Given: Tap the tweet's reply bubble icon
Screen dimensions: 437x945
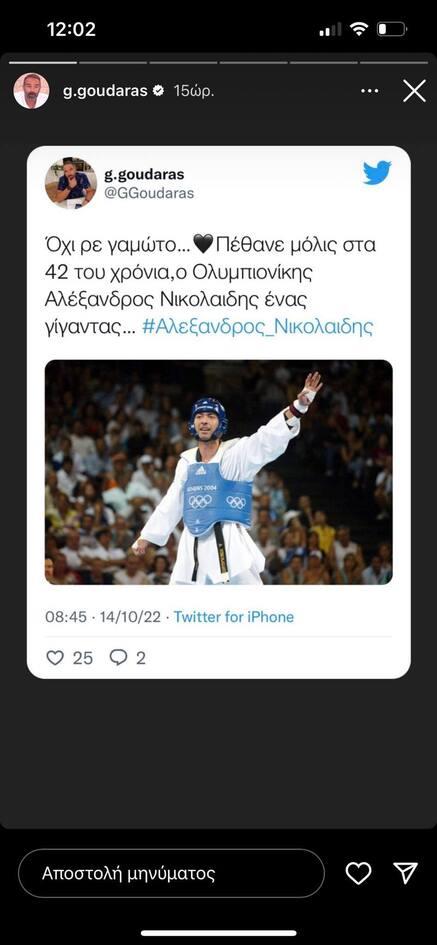Looking at the screenshot, I should [118, 658].
